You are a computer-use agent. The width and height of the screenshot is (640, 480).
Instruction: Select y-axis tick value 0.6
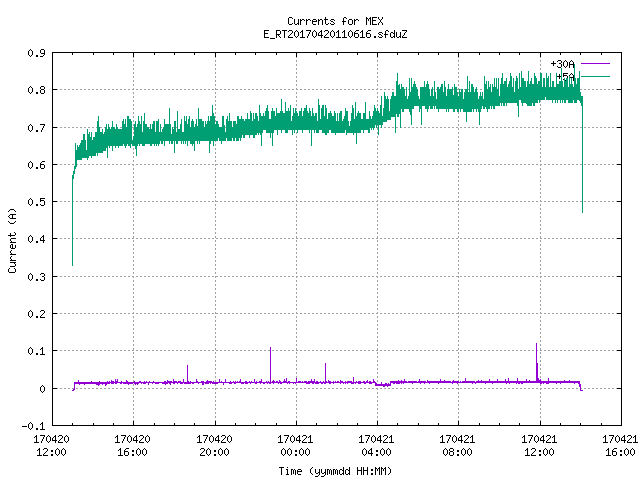click(x=36, y=165)
